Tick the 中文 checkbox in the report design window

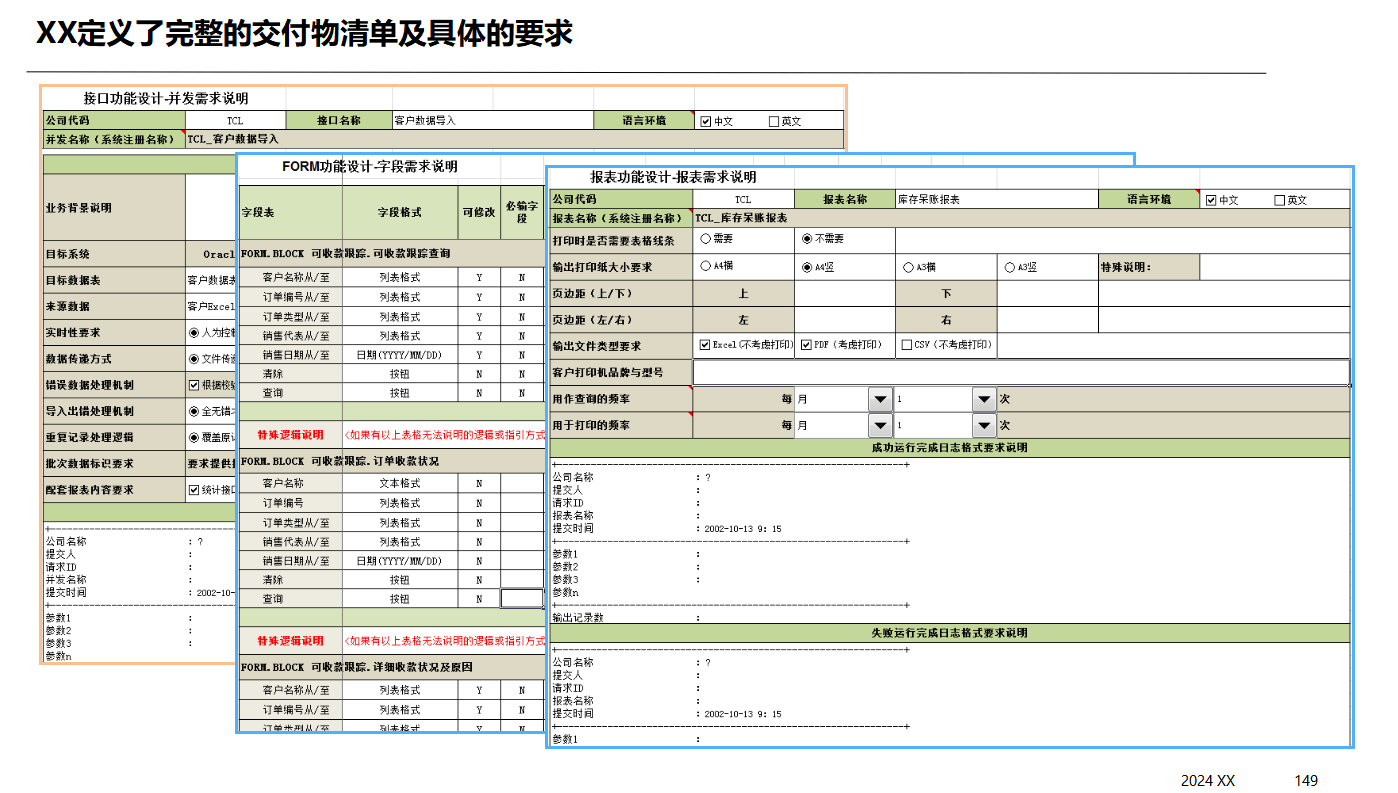click(1211, 200)
